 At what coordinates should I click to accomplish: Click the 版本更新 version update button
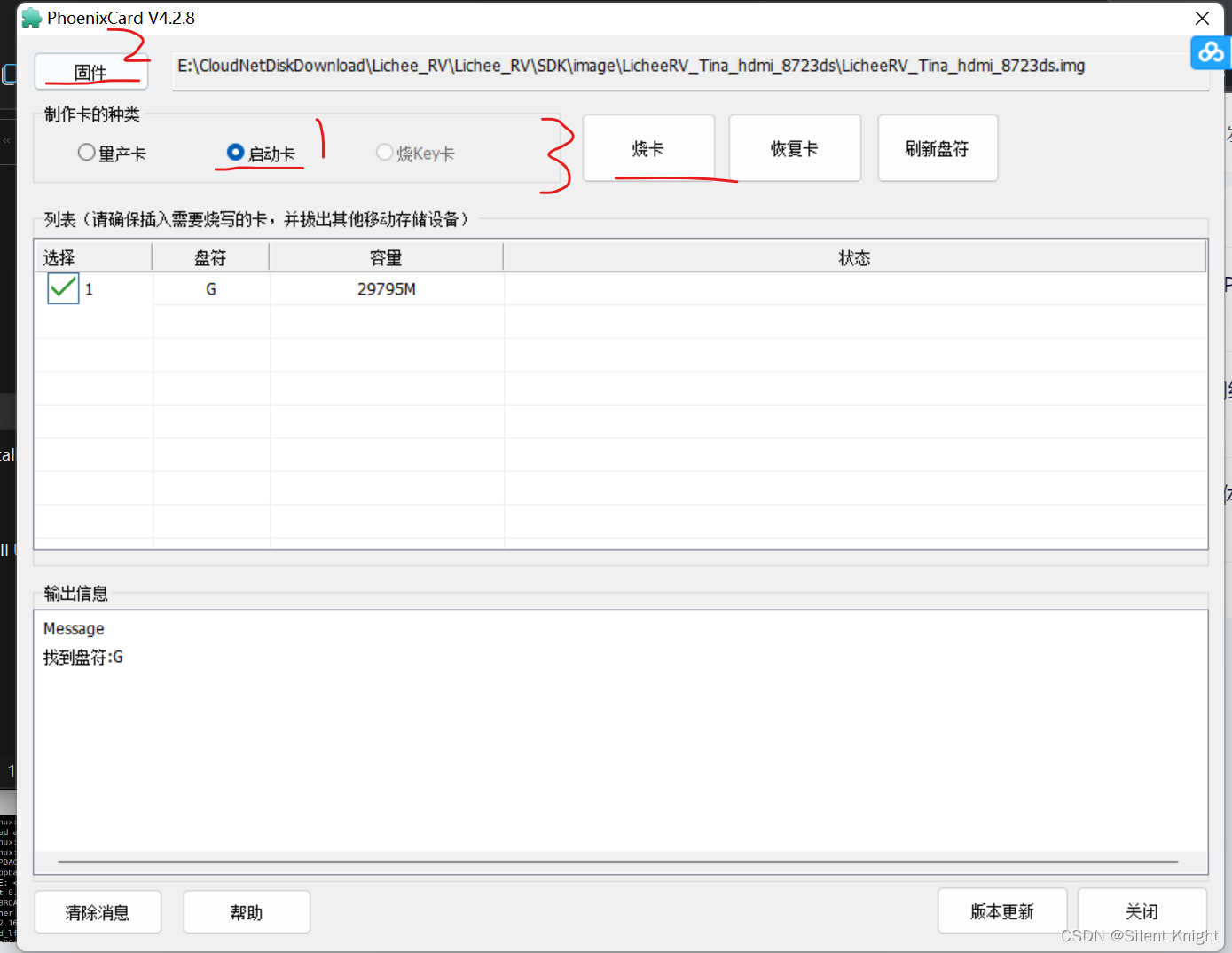click(1002, 911)
